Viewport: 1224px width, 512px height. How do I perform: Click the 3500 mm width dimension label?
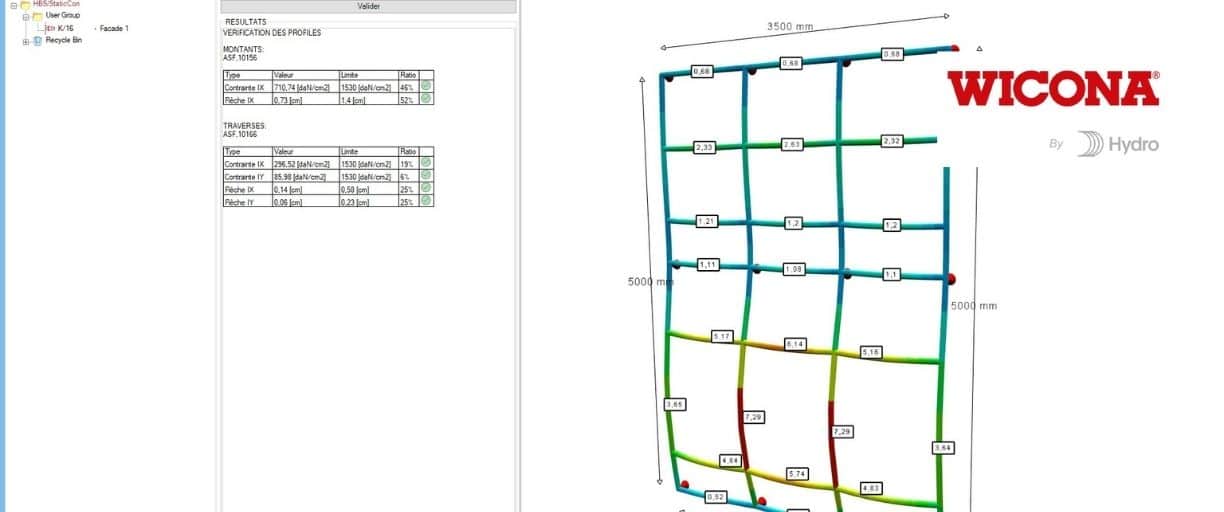tap(790, 27)
